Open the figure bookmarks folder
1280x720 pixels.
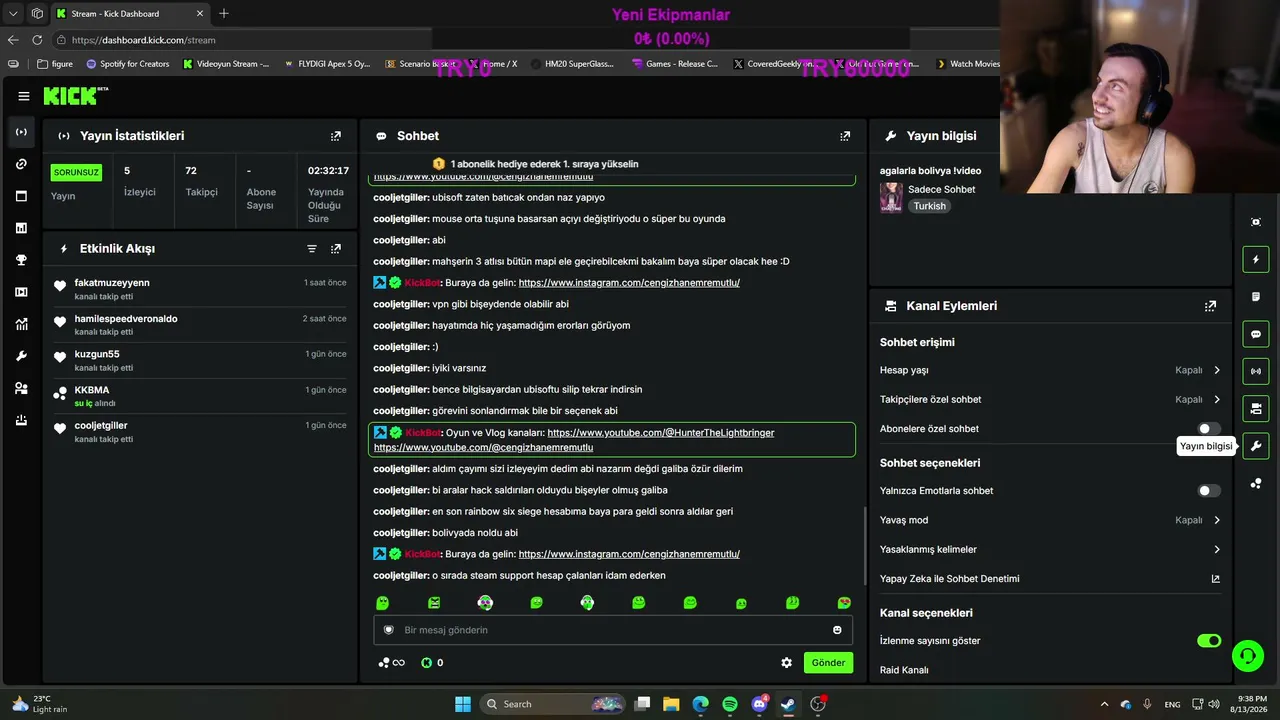[x=55, y=64]
